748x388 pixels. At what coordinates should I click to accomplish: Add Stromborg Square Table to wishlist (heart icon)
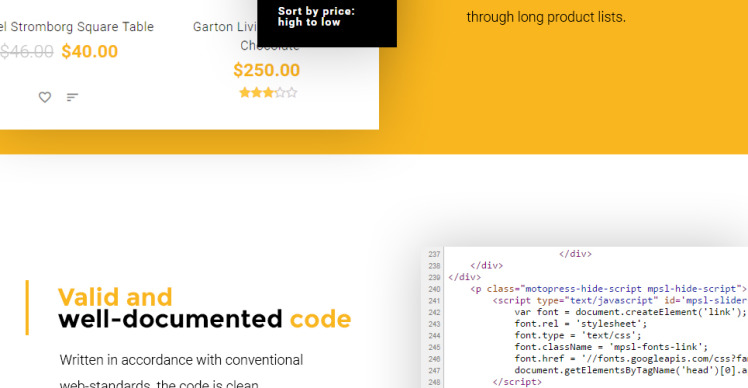point(45,97)
